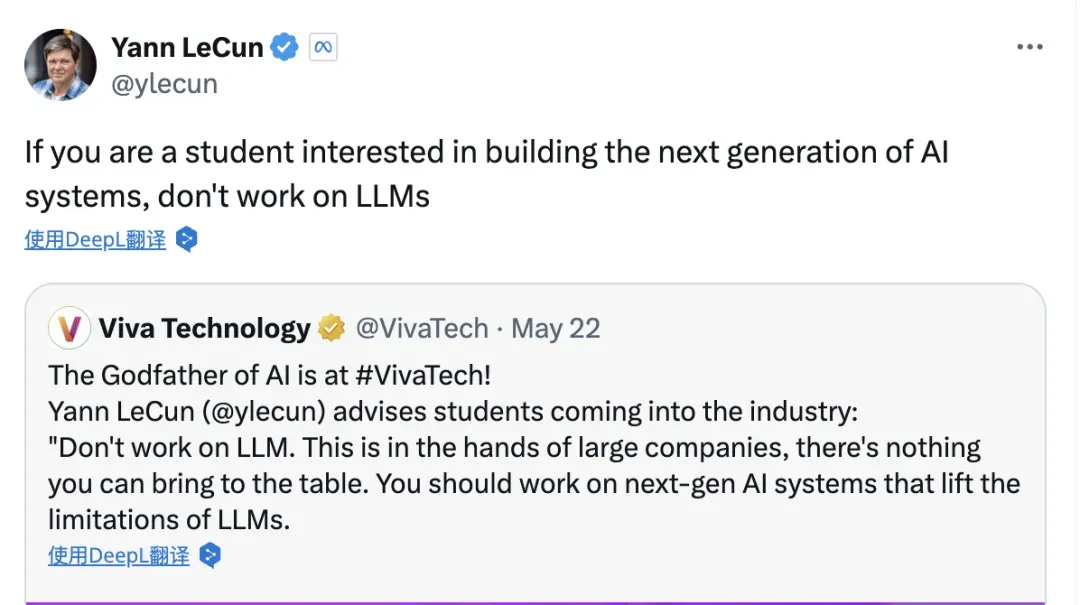Click the main tweet text about LLMs

(486, 174)
